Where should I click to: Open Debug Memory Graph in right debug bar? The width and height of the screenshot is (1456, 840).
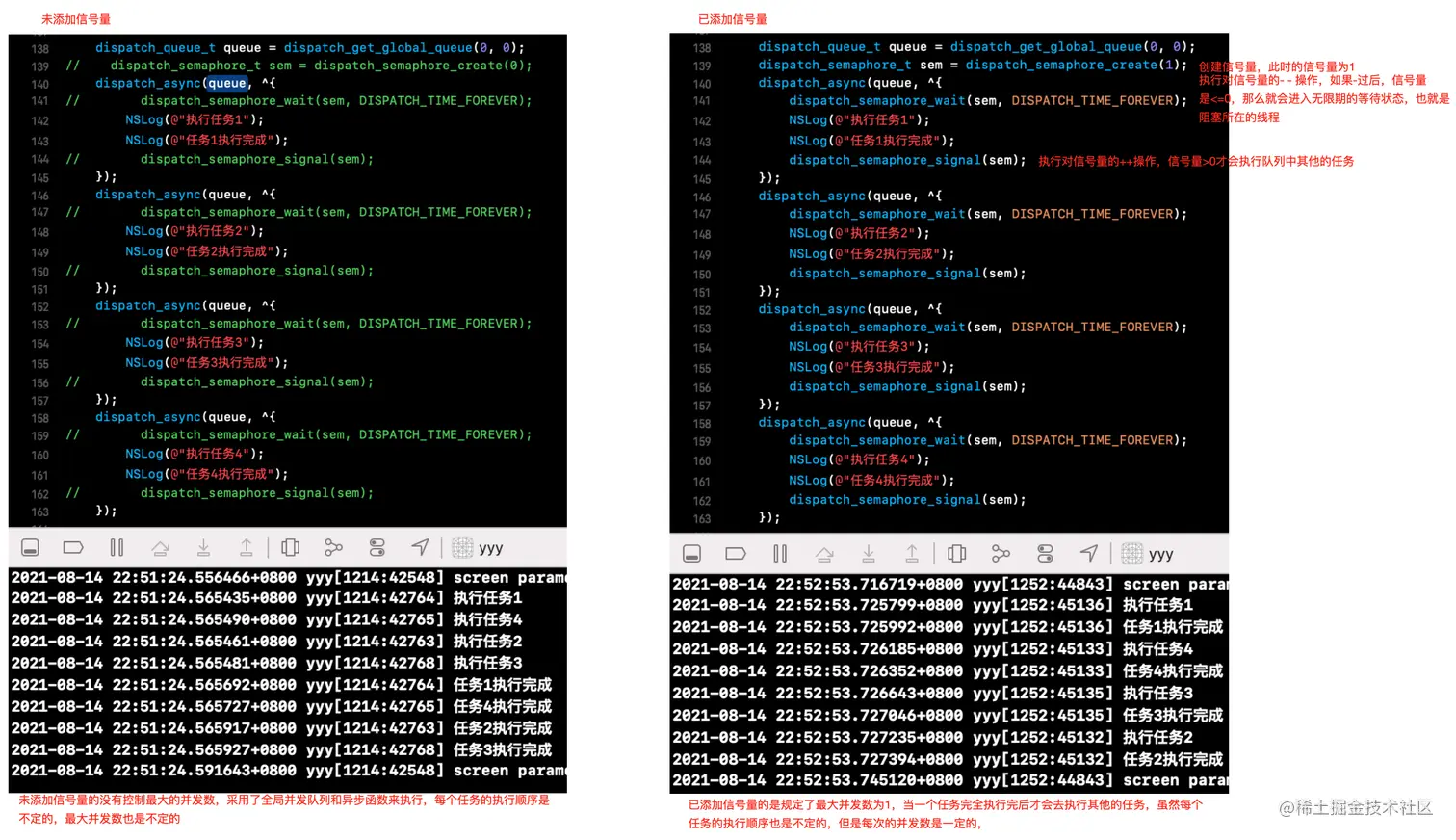tap(1001, 554)
